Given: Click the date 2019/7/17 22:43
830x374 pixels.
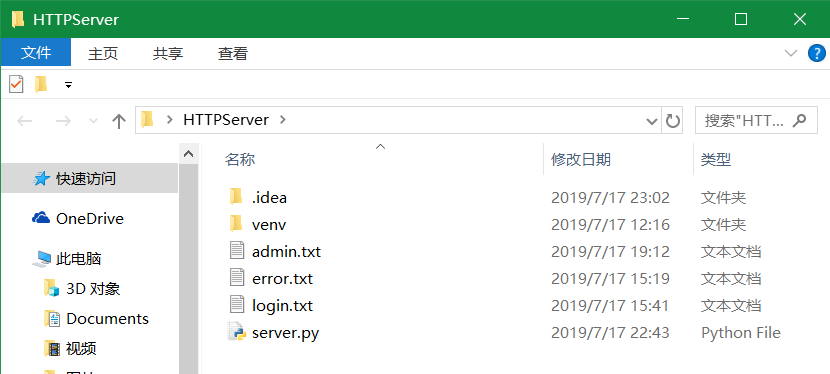Looking at the screenshot, I should tap(610, 333).
